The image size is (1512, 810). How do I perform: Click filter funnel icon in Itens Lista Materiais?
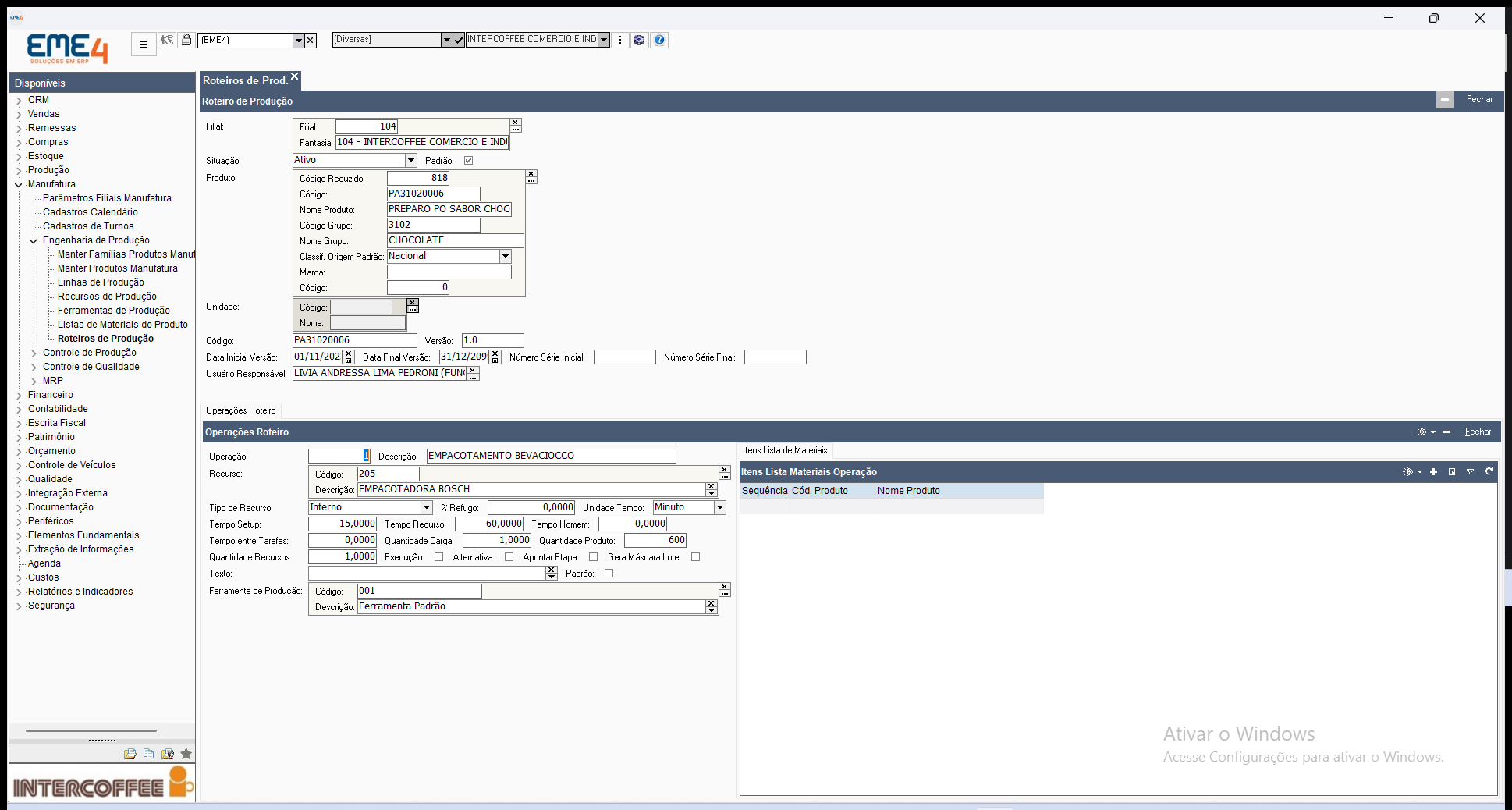click(x=1470, y=471)
